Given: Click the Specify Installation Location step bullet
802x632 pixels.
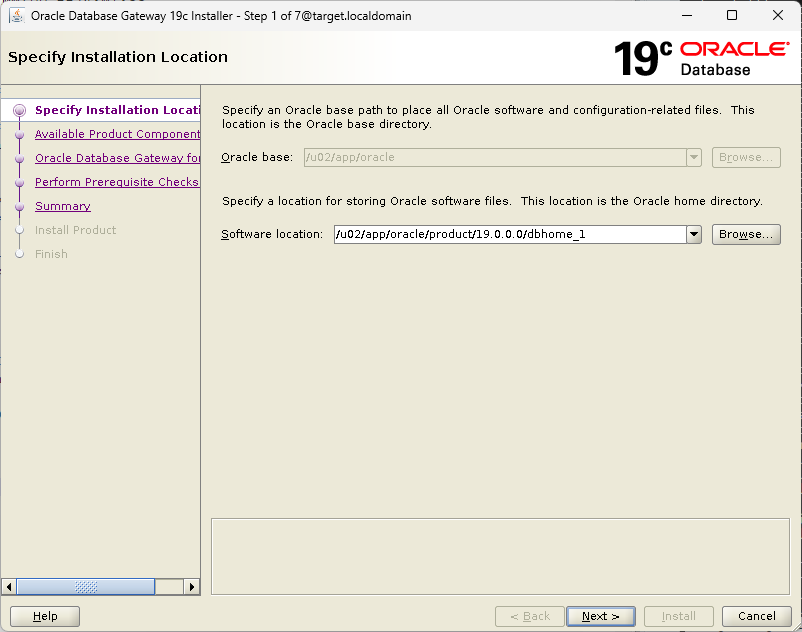Looking at the screenshot, I should 19,110.
